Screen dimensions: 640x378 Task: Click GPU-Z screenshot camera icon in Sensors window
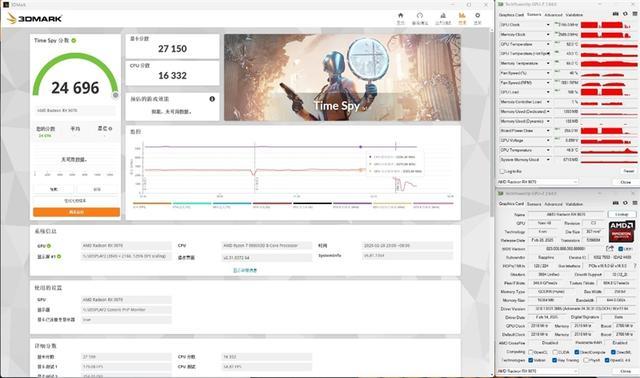pyautogui.click(x=616, y=14)
